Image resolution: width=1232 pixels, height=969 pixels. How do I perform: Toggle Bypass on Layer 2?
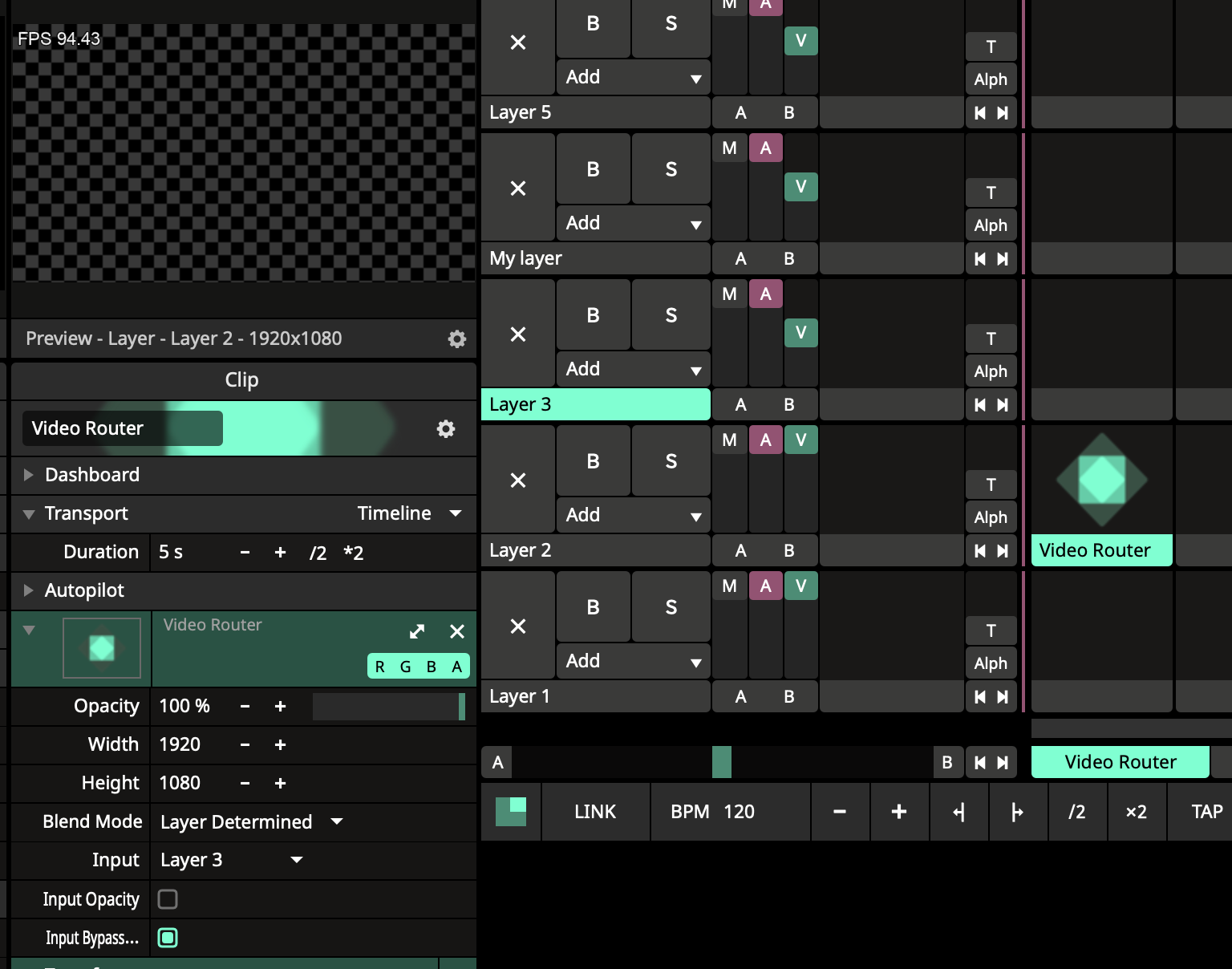(593, 462)
